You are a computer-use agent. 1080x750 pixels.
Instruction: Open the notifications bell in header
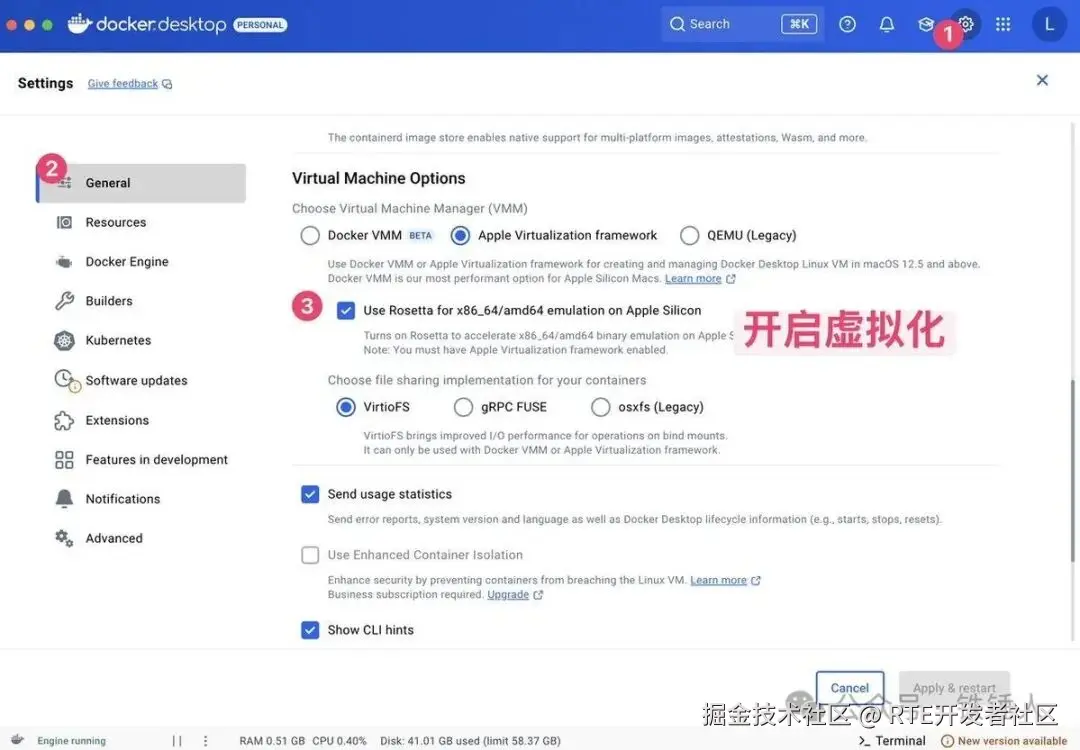(x=886, y=24)
